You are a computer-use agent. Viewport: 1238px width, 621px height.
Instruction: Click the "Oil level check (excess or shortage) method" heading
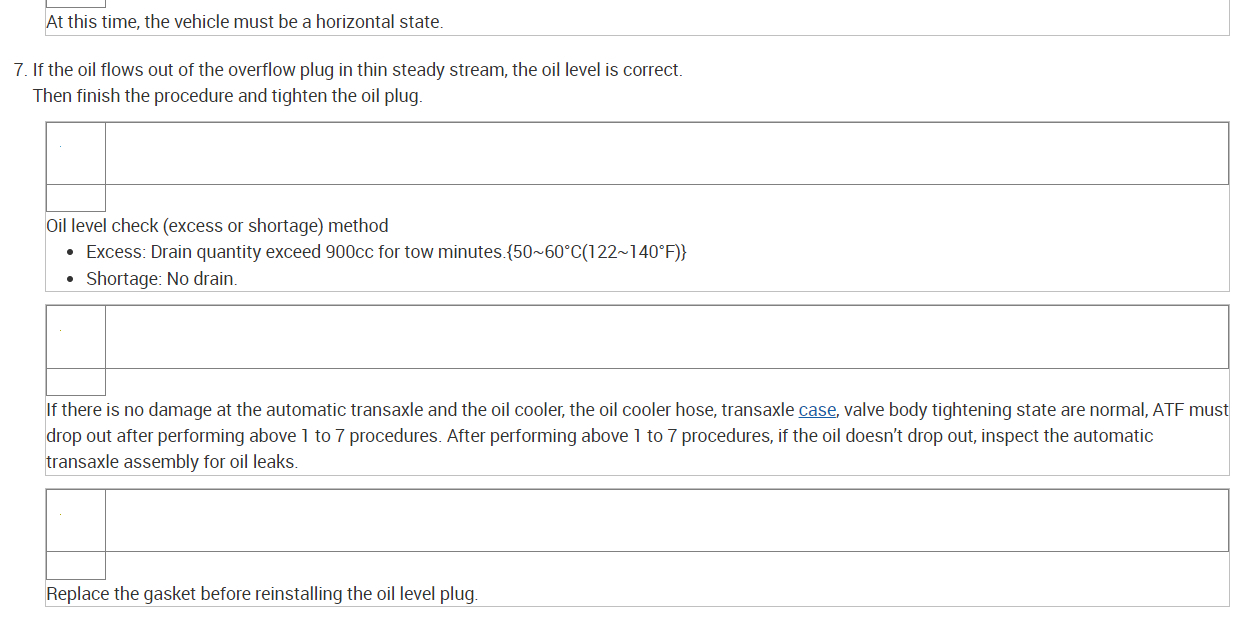217,226
